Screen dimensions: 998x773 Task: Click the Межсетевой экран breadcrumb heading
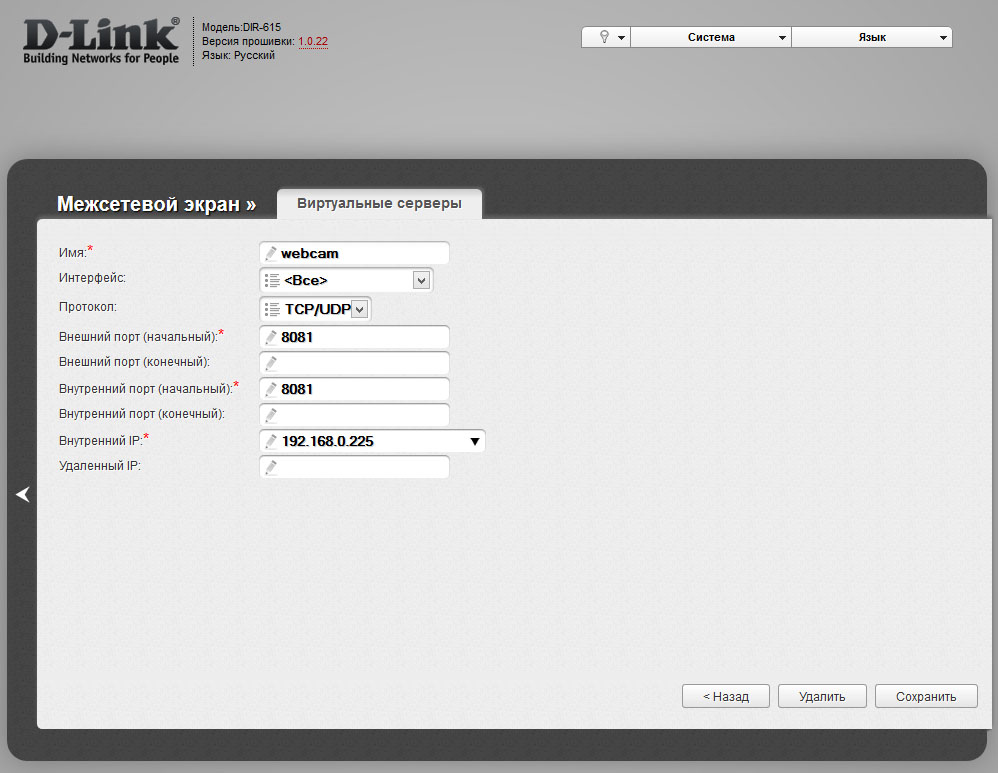[156, 204]
